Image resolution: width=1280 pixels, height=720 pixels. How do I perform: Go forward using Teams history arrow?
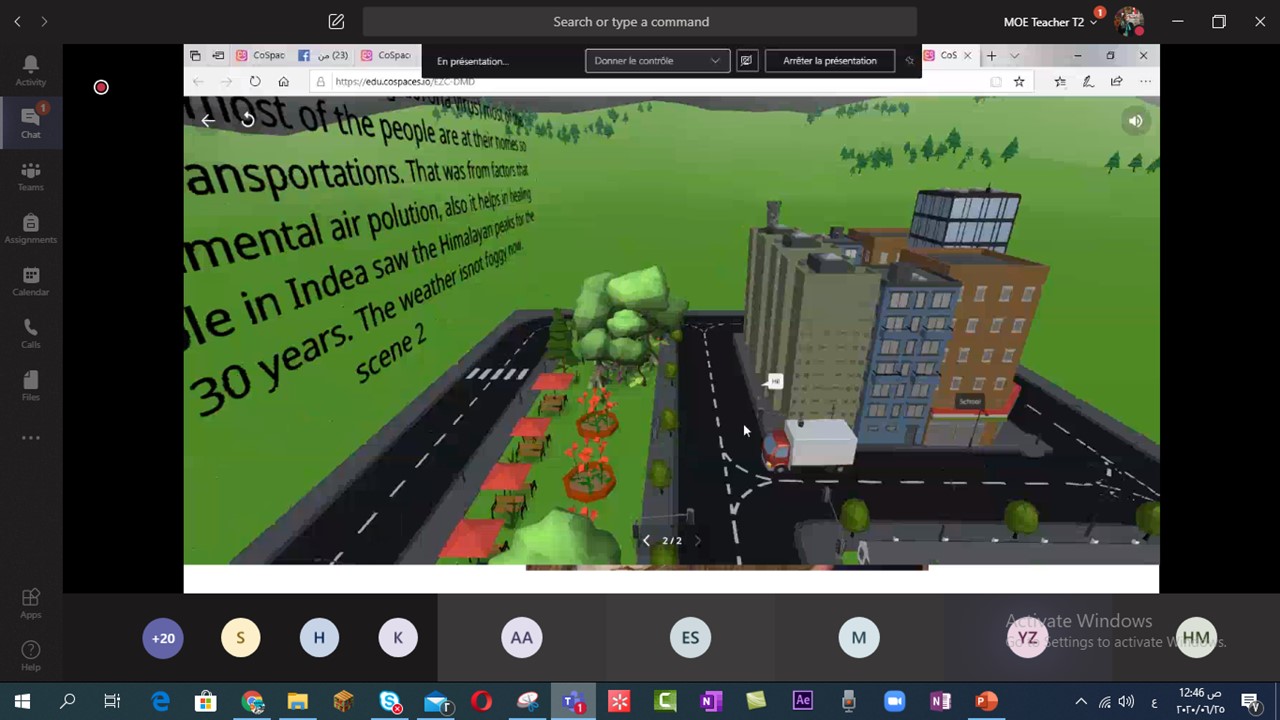44,21
